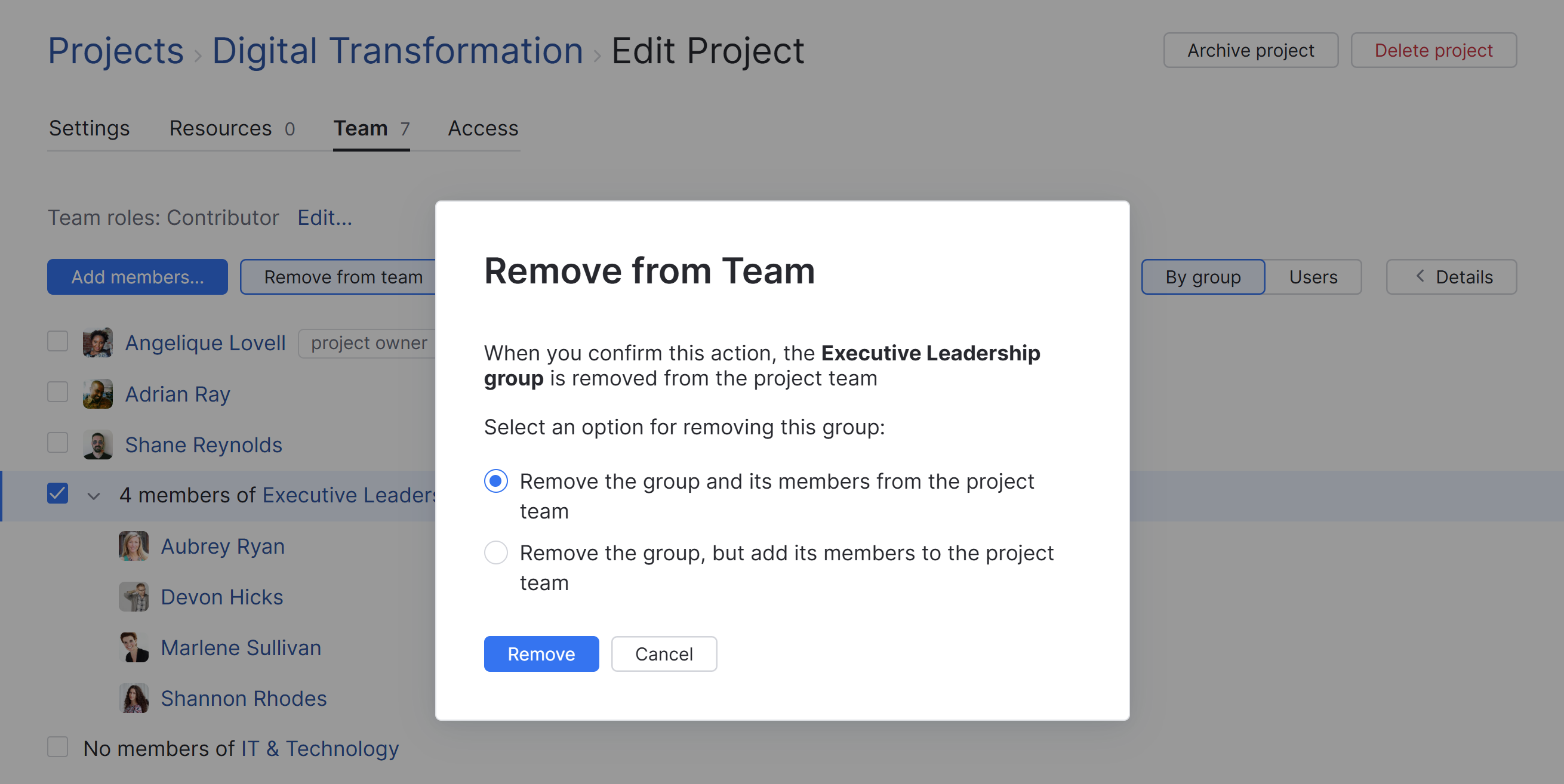Uncheck the Executive Leadership group checkbox
Image resolution: width=1564 pixels, height=784 pixels.
pos(58,494)
